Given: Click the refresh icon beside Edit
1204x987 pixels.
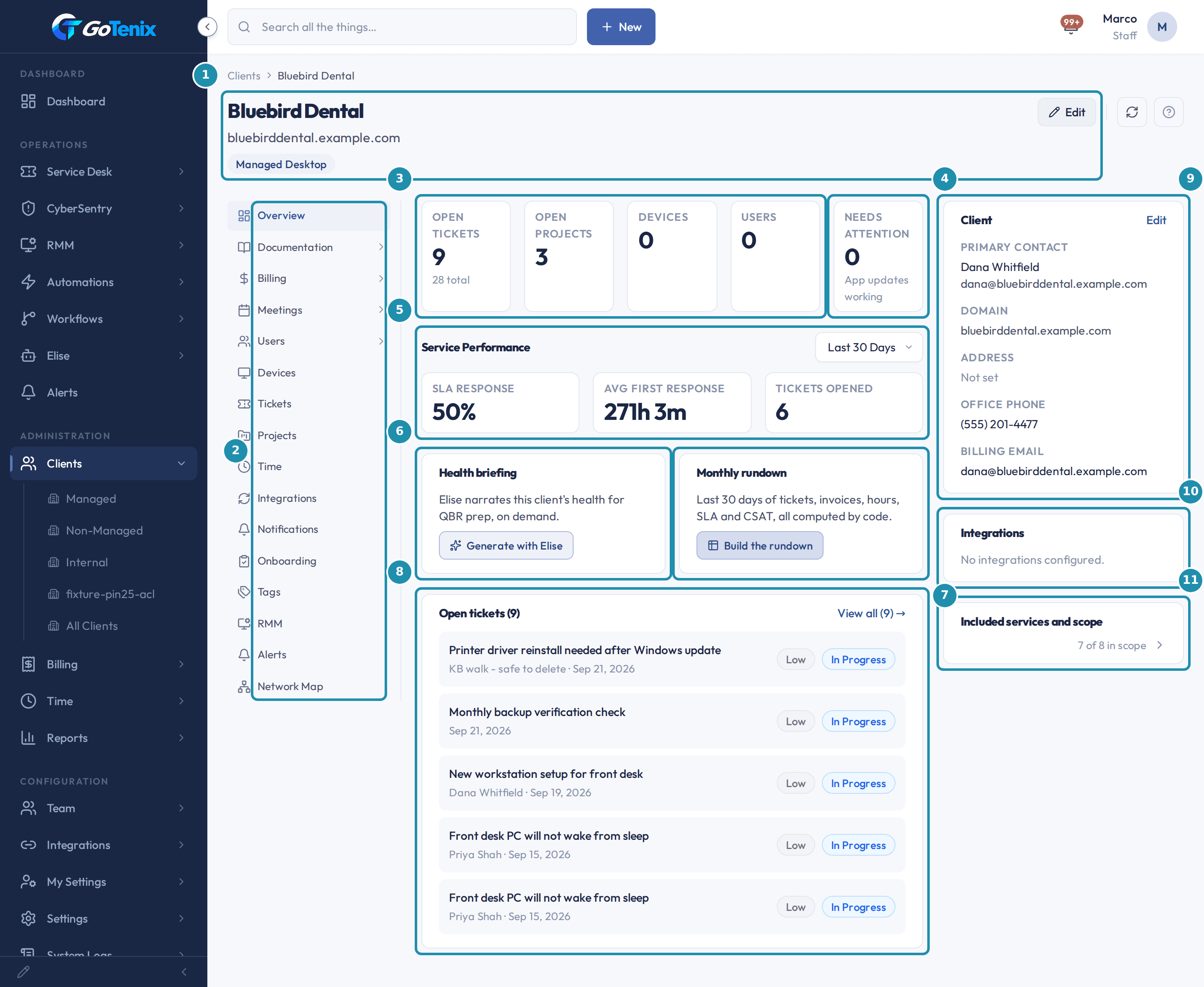Looking at the screenshot, I should pos(1131,112).
